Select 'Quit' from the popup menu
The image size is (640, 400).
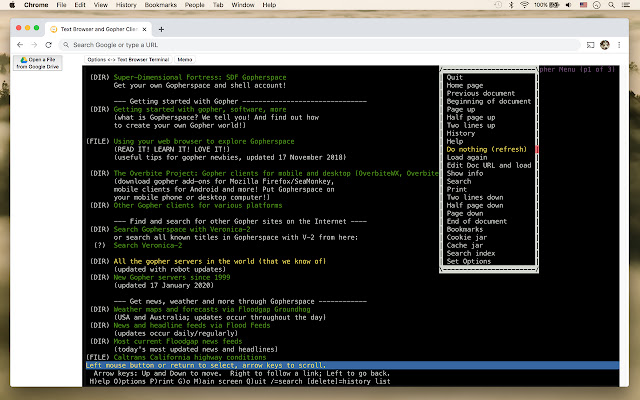pos(455,77)
